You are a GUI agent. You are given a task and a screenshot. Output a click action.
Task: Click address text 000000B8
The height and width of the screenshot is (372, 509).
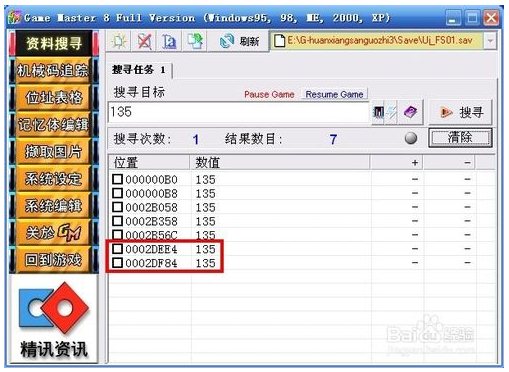tap(151, 194)
